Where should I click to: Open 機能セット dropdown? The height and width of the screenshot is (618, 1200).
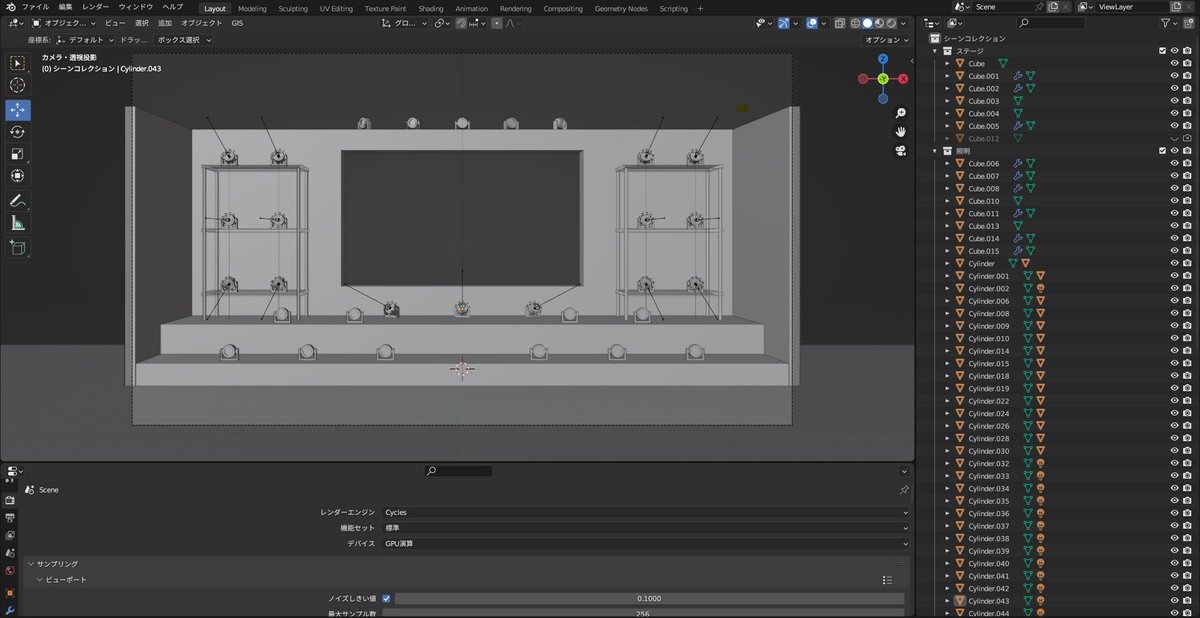pos(646,527)
